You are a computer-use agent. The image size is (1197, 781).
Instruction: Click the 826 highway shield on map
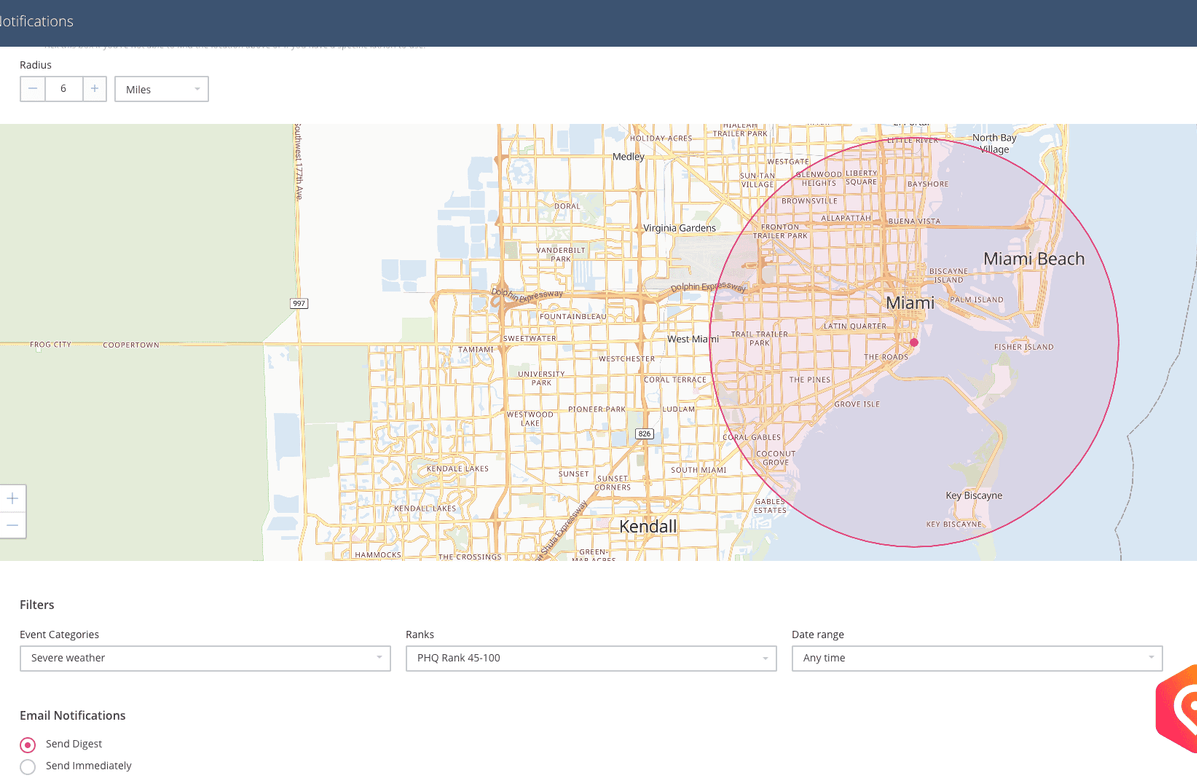pyautogui.click(x=645, y=434)
